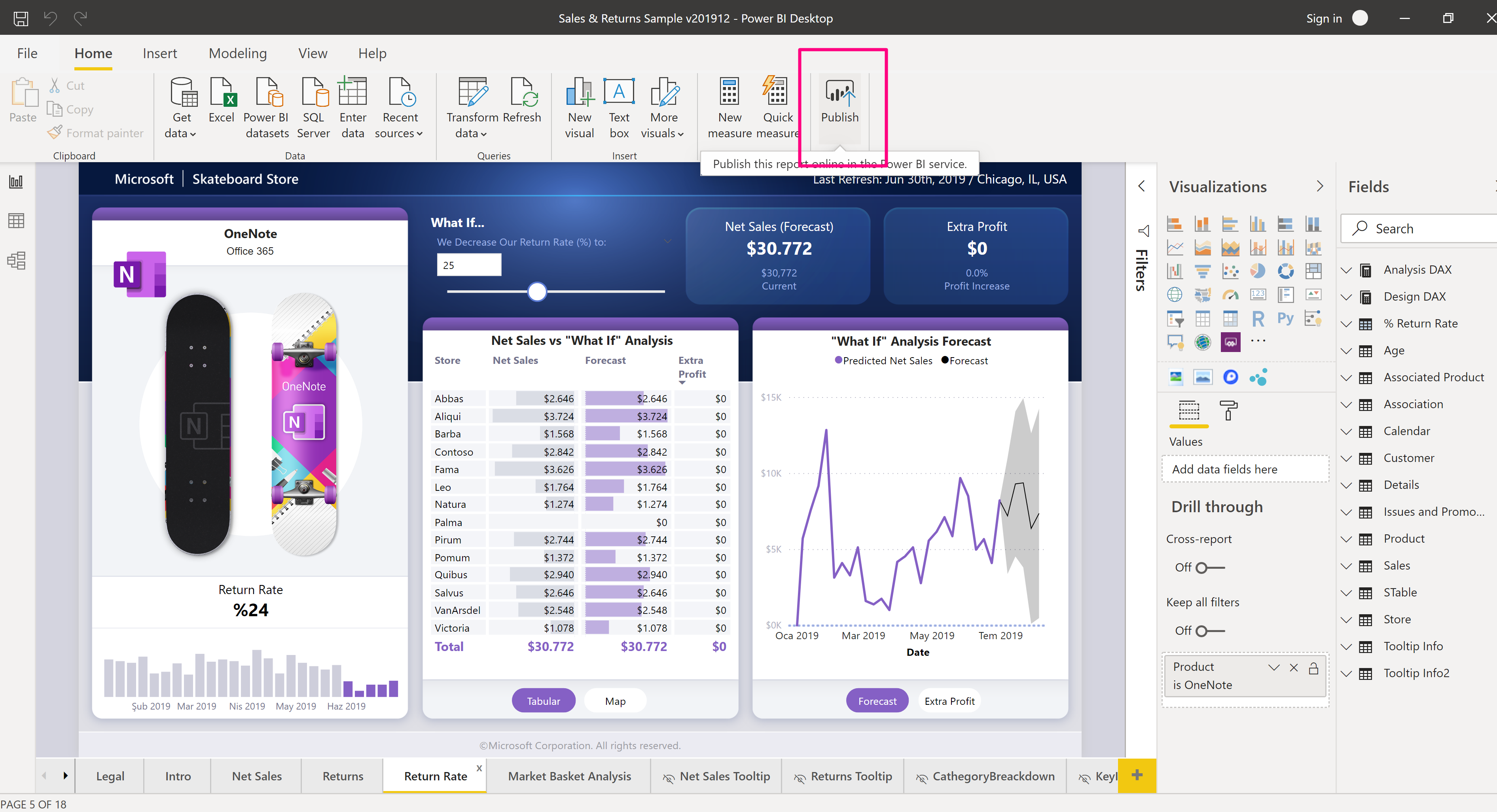Select the R script visual
Viewport: 1497px width, 812px height.
(1258, 318)
